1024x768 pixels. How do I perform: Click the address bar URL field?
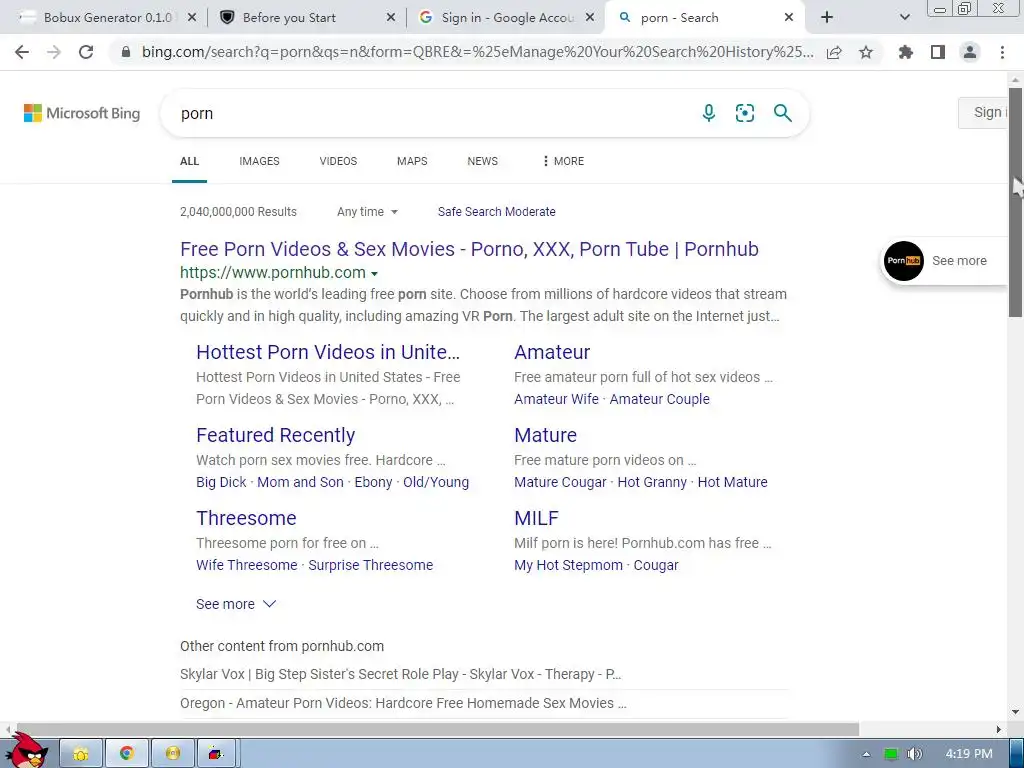point(477,52)
